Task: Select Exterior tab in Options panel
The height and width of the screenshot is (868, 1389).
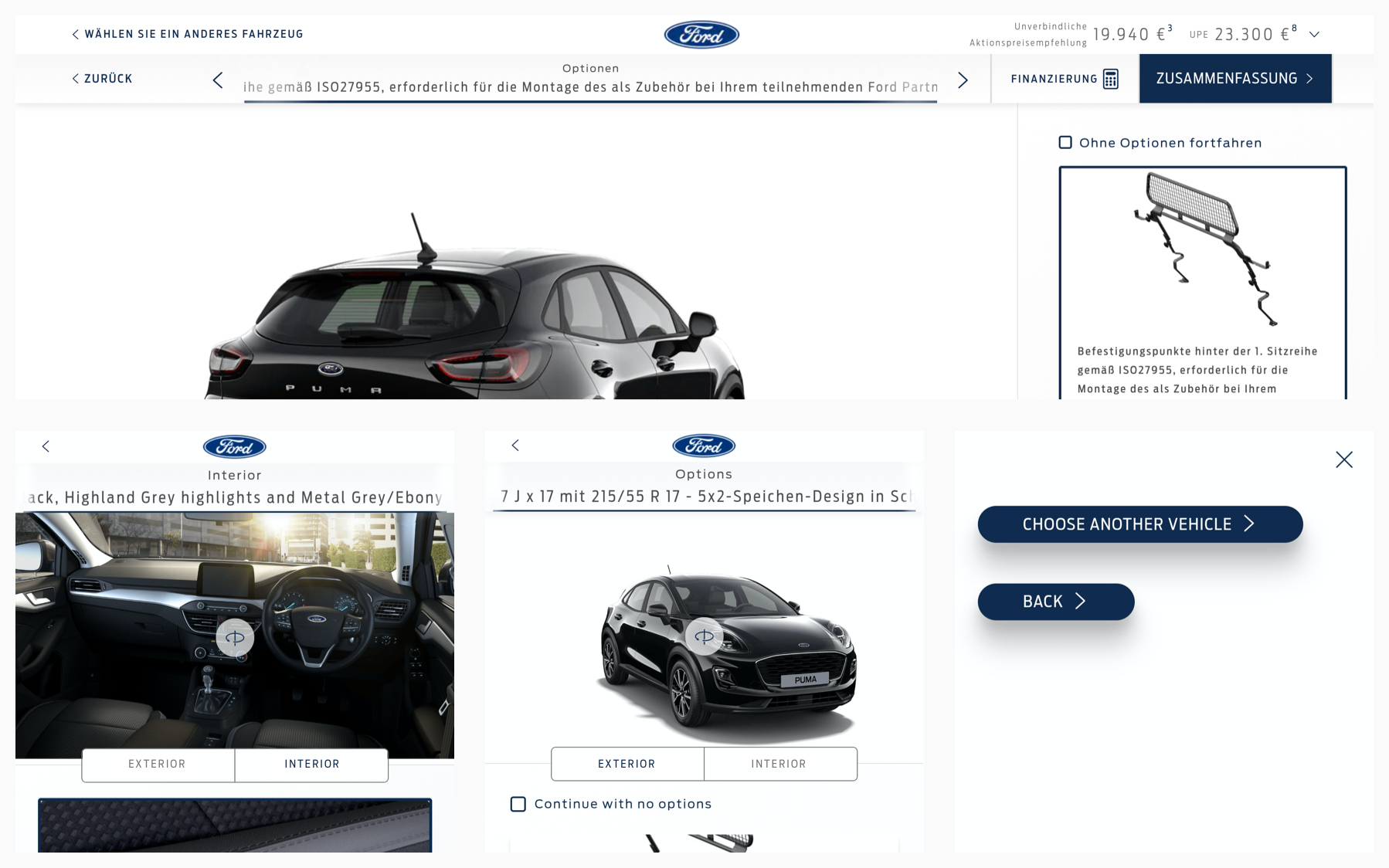Action: point(627,764)
